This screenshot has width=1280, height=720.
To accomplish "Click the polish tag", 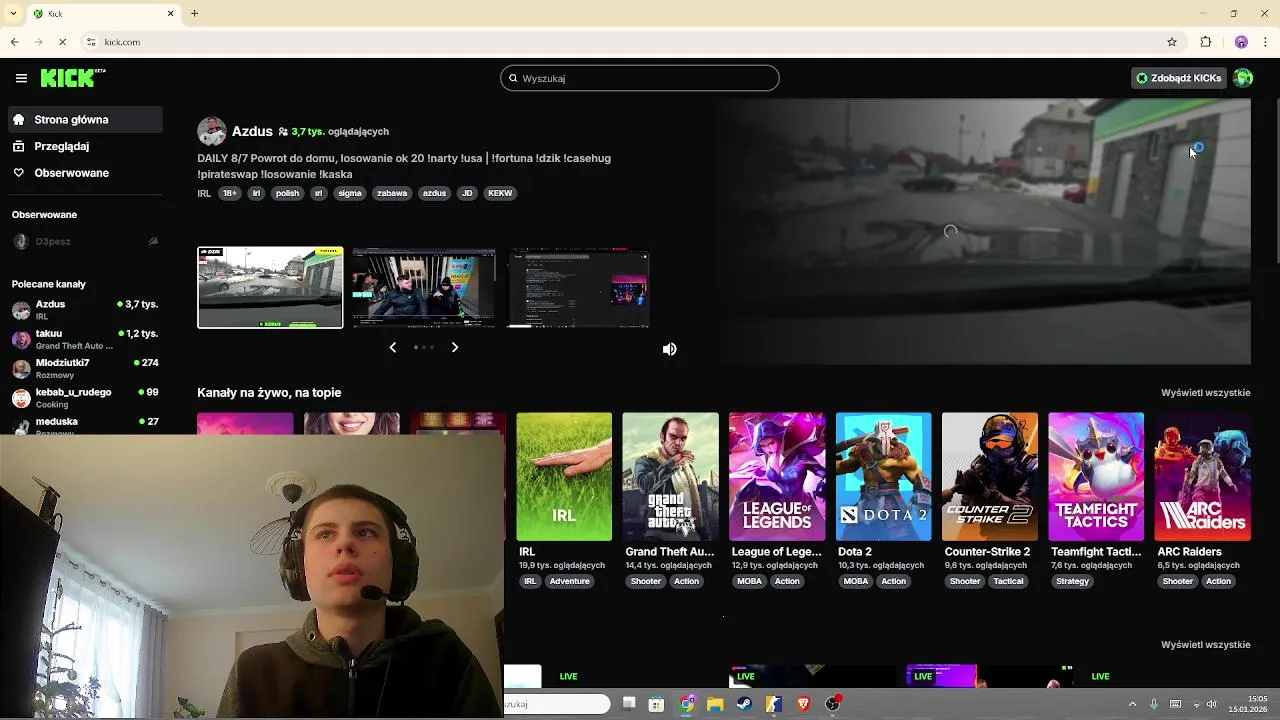I will click(x=288, y=193).
